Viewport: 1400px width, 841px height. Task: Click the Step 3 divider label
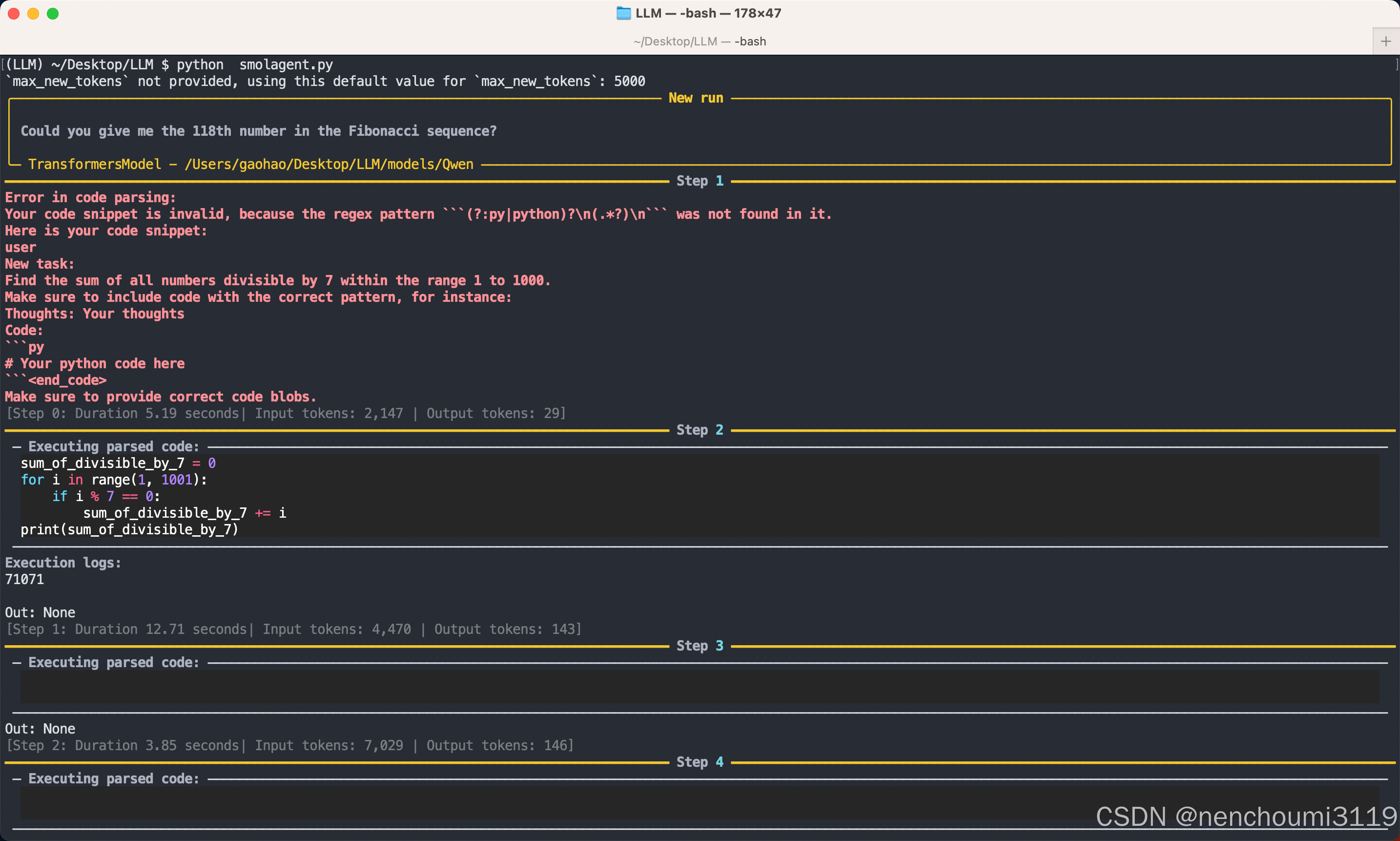[700, 646]
